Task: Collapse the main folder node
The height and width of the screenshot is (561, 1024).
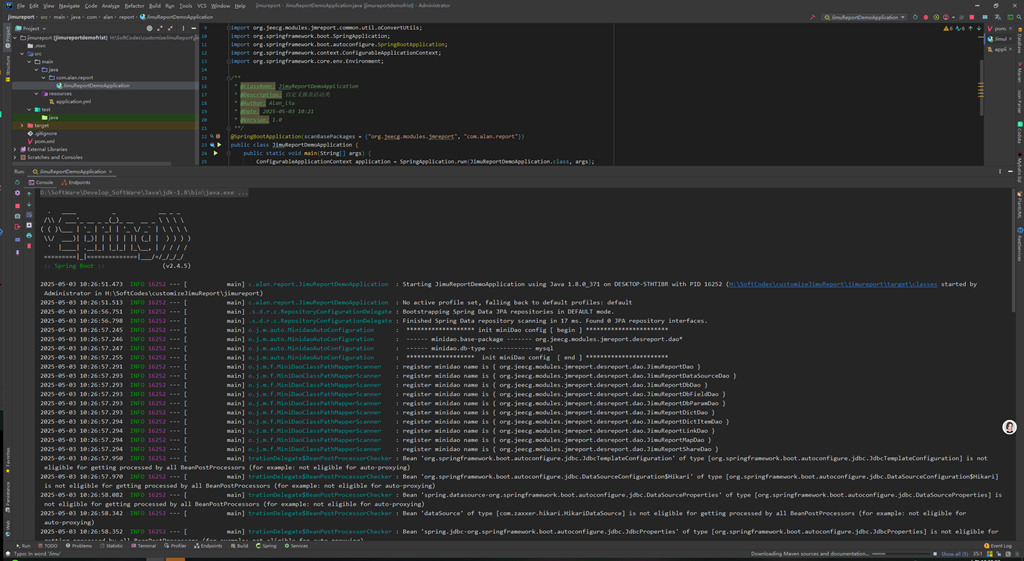Action: click(29, 61)
